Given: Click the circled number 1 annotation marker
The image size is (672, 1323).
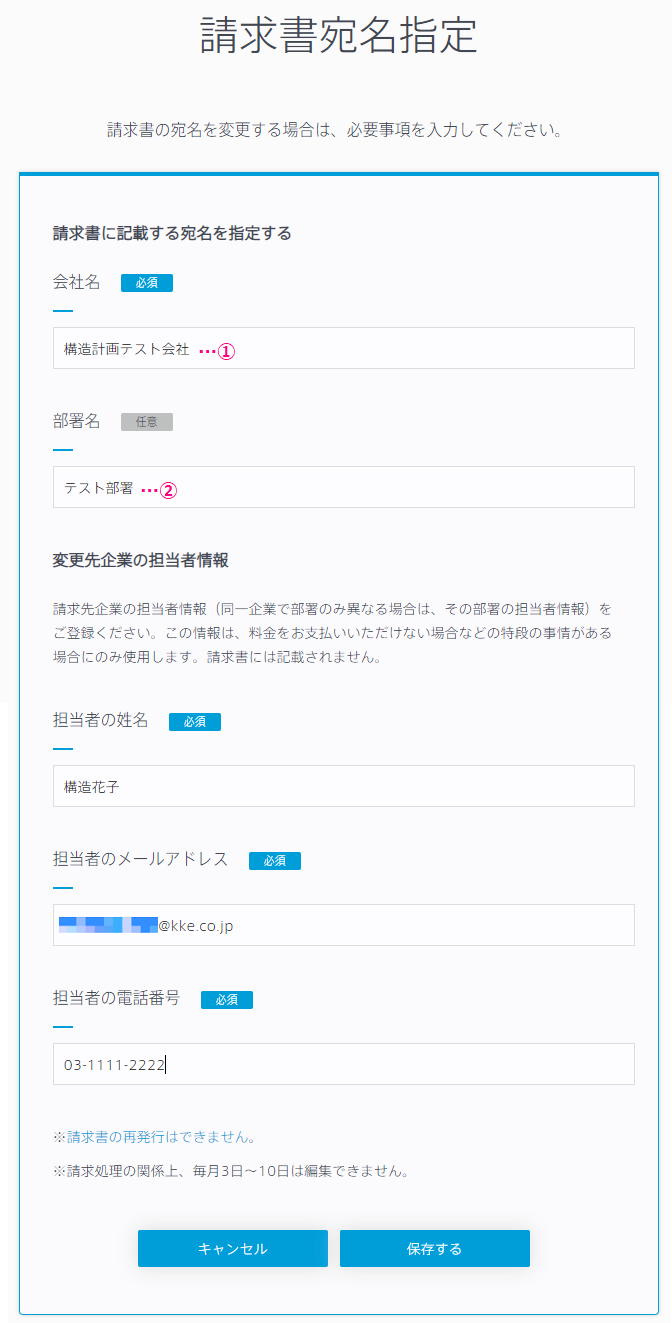Looking at the screenshot, I should pos(227,351).
